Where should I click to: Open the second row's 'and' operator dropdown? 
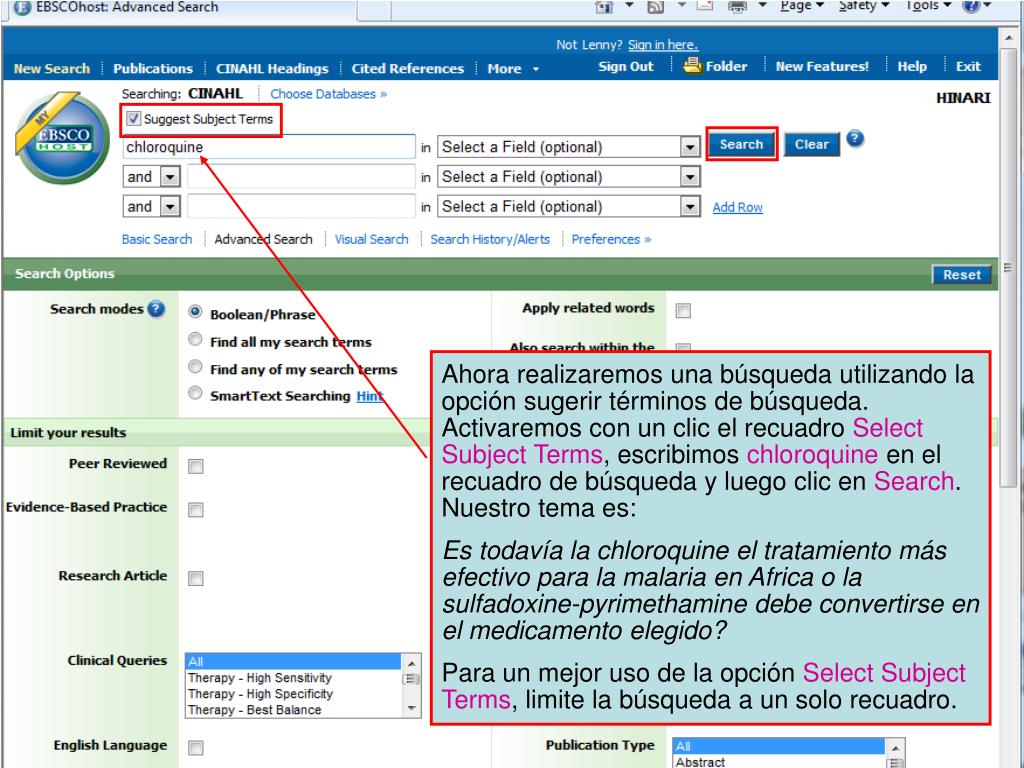(x=170, y=177)
